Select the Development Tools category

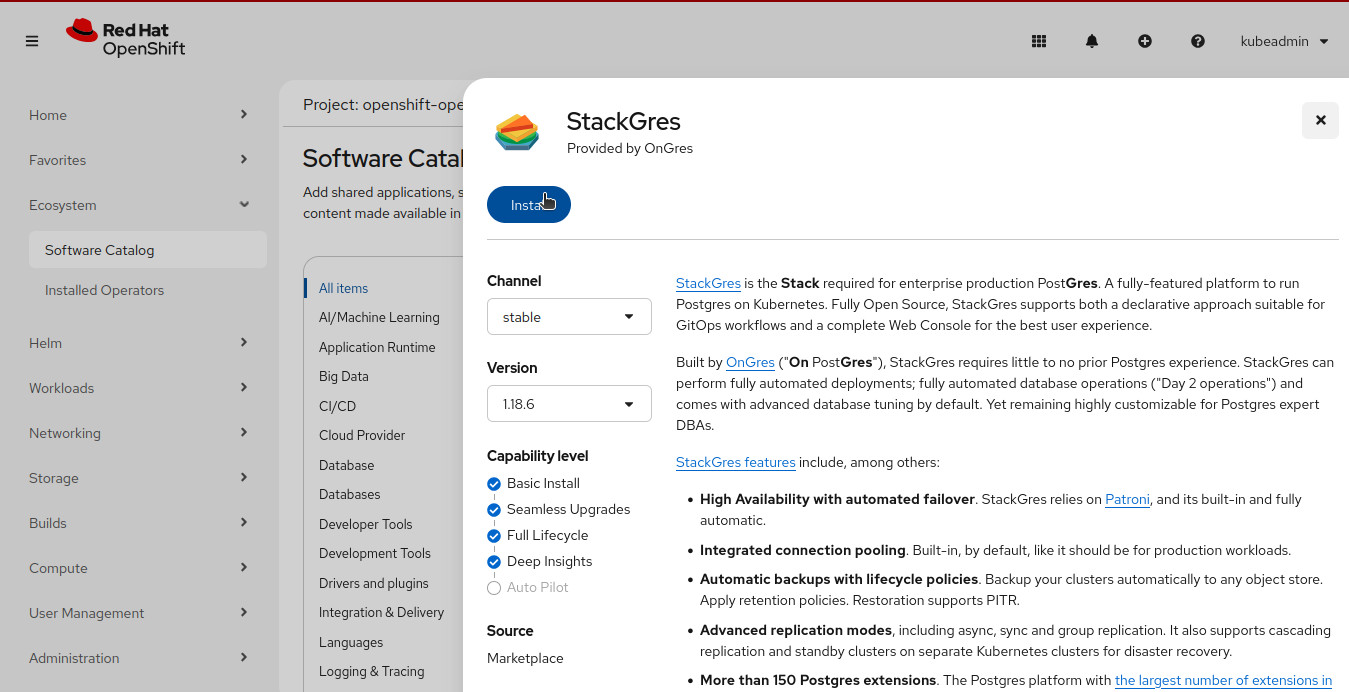pyautogui.click(x=375, y=553)
